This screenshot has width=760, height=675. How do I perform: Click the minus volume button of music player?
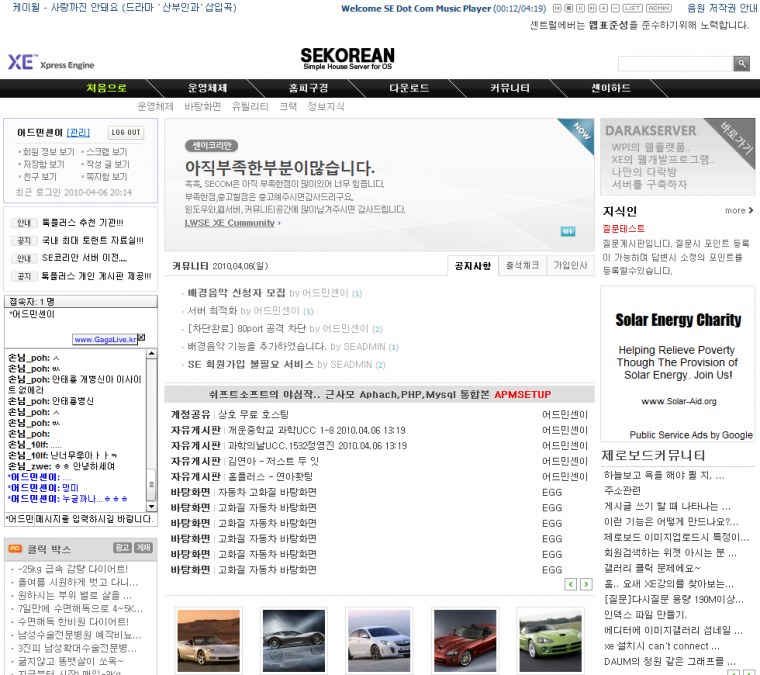pos(616,8)
